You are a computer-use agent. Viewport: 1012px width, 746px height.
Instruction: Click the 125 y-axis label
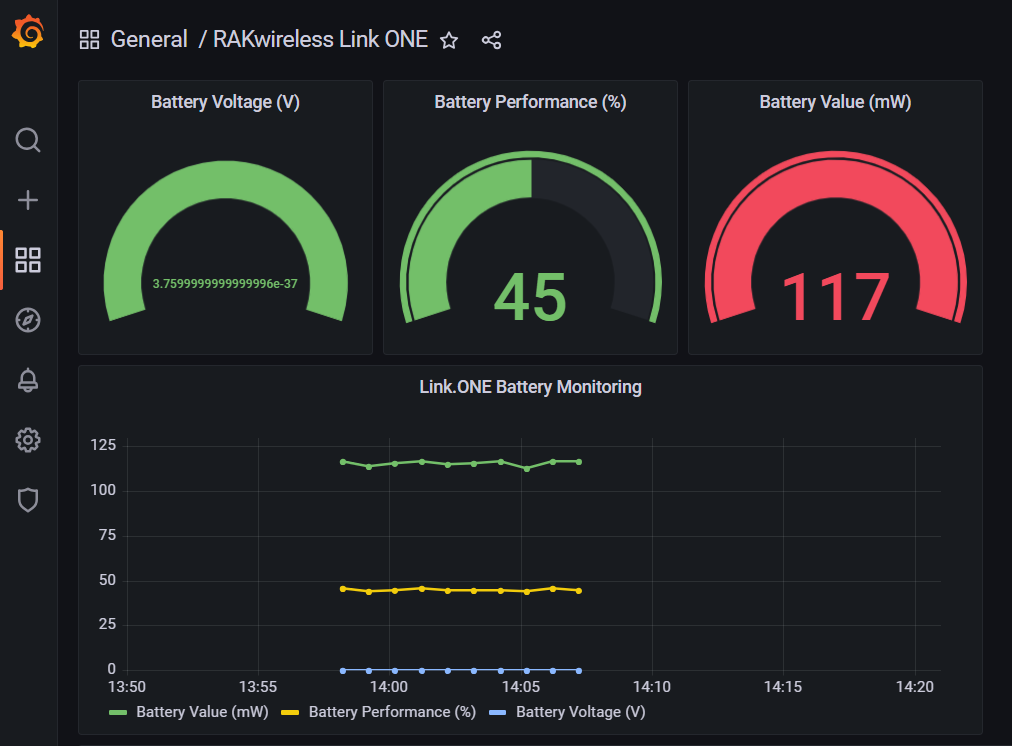tap(103, 445)
